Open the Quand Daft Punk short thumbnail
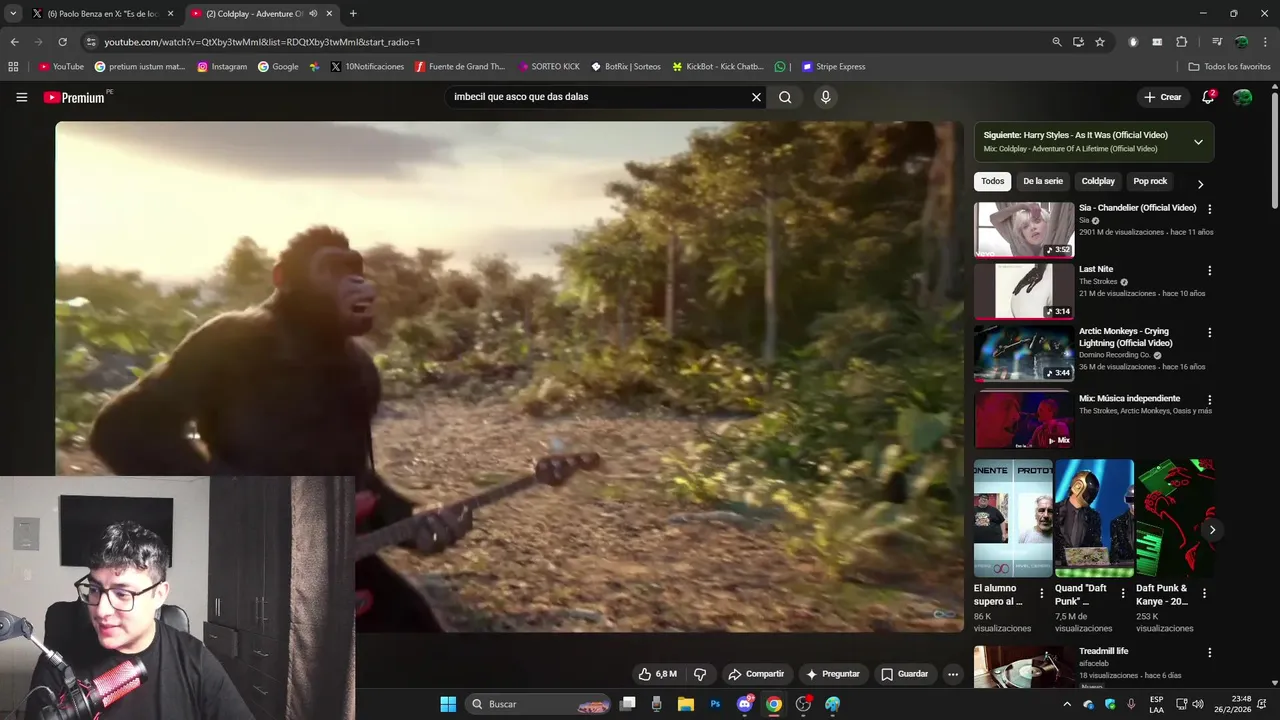This screenshot has height=720, width=1280. [x=1093, y=518]
